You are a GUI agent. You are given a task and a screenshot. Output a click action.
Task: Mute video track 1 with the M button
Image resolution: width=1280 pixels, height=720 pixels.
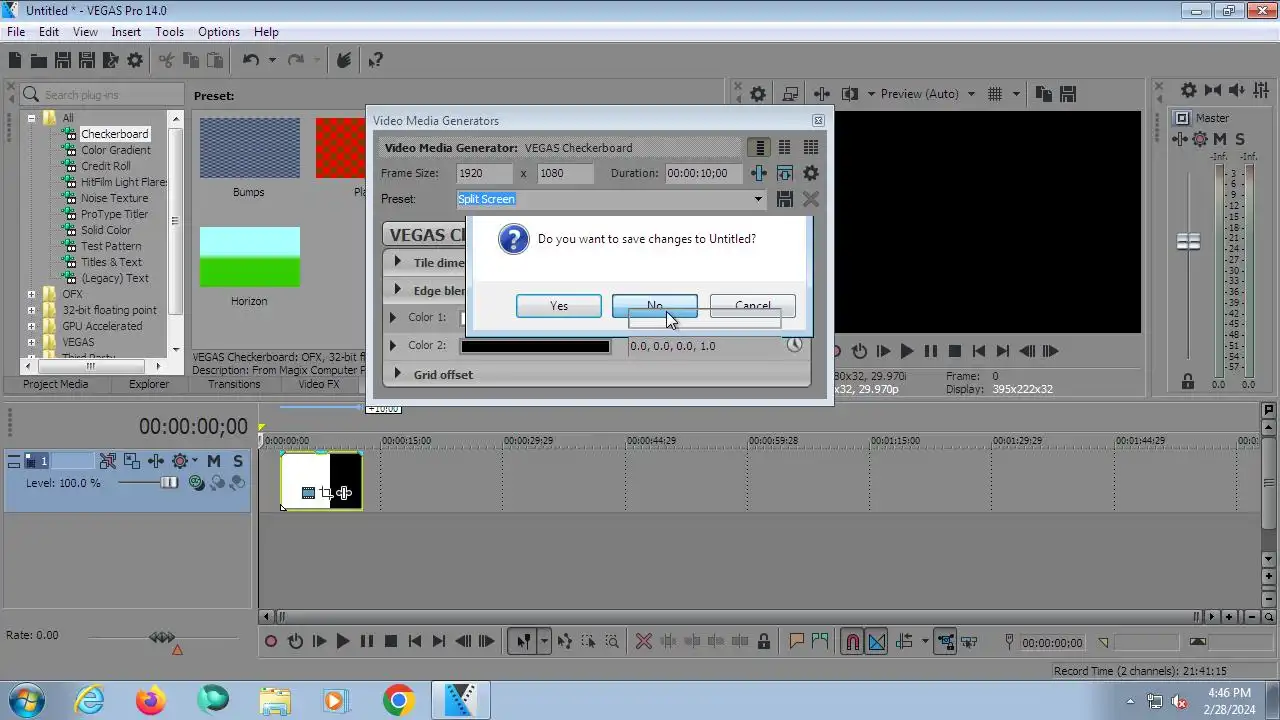click(x=214, y=461)
